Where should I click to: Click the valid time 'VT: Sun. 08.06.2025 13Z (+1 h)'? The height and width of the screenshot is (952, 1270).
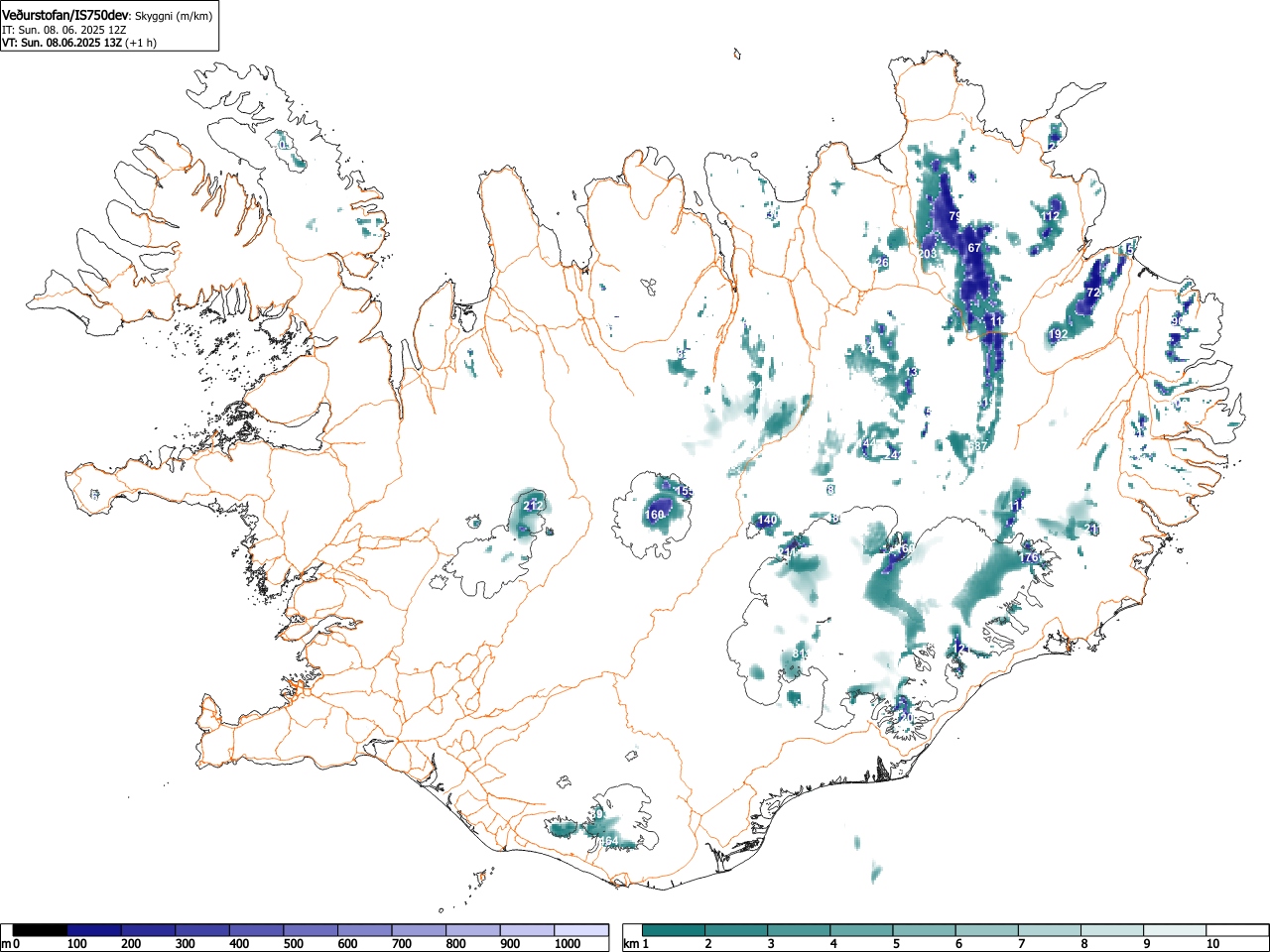tap(79, 43)
